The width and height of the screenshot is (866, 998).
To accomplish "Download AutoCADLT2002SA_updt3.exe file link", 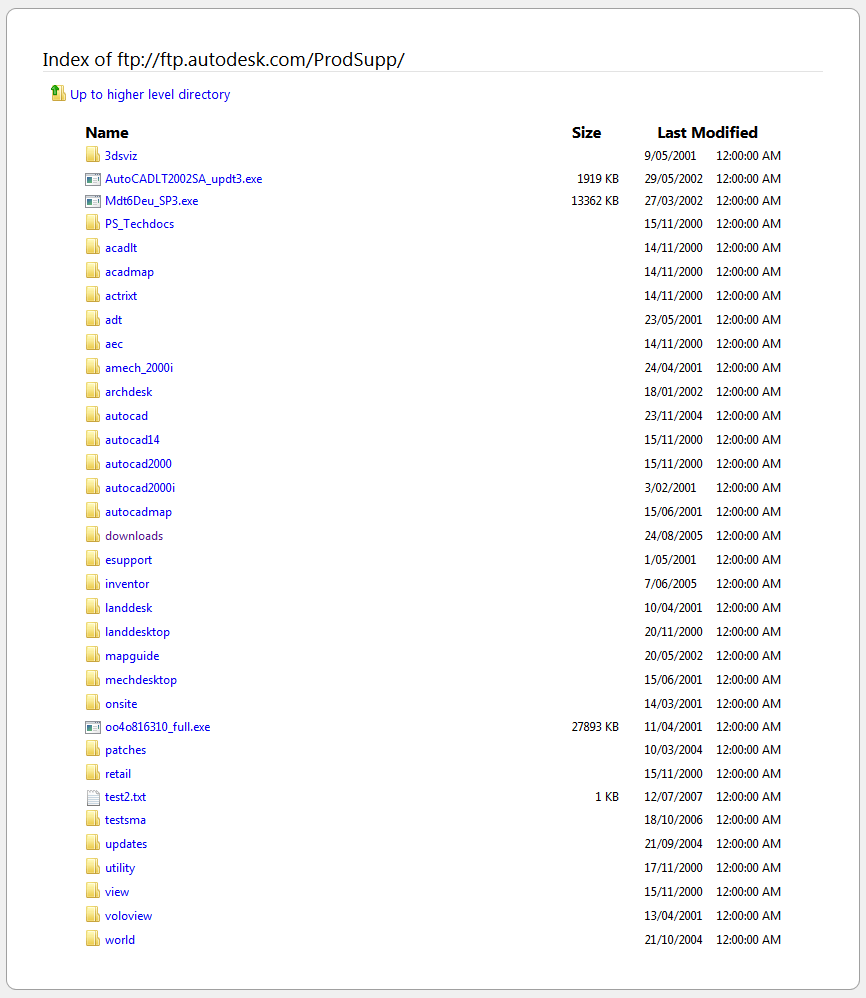I will pos(183,179).
